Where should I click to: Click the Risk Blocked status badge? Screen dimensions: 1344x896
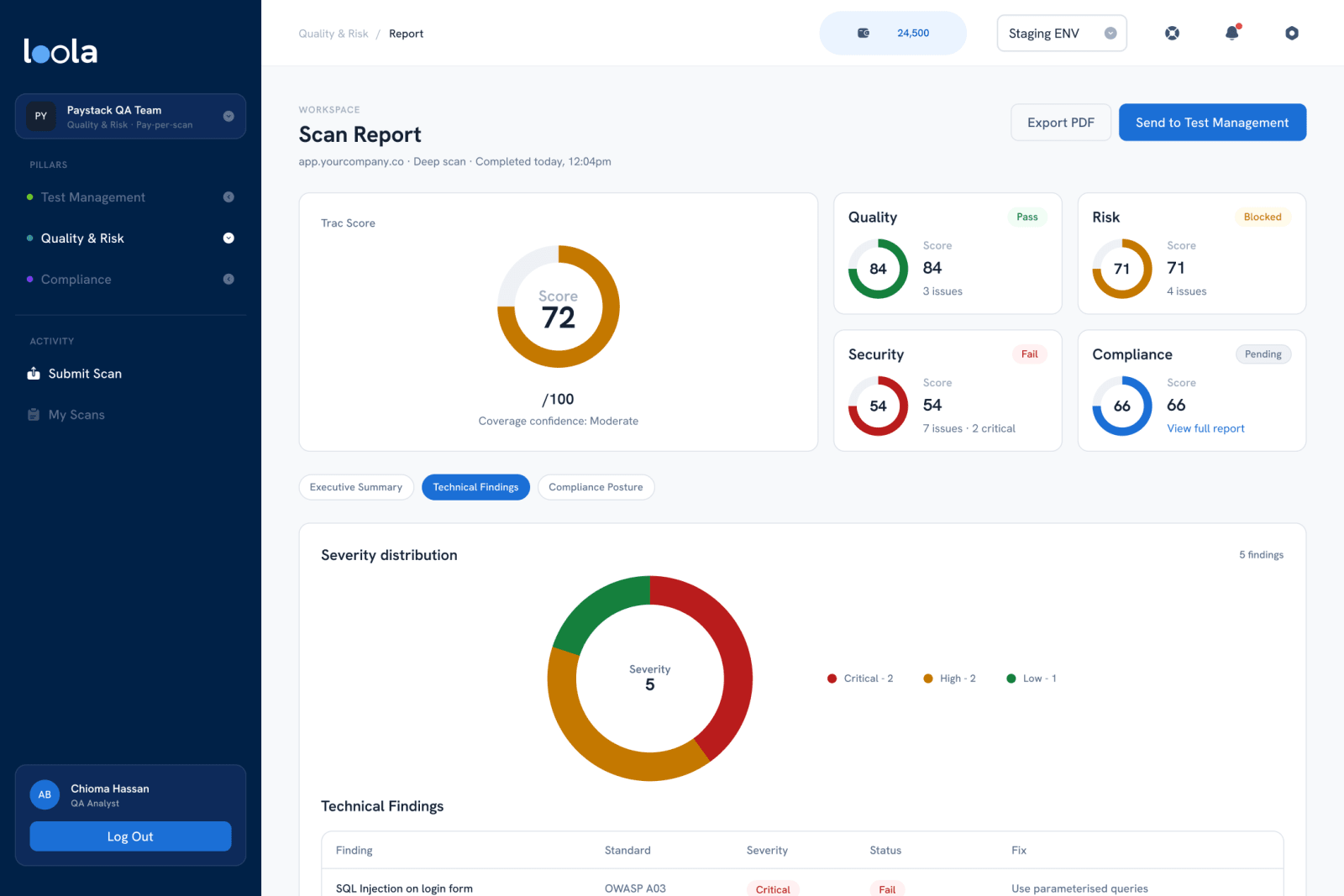(x=1263, y=217)
